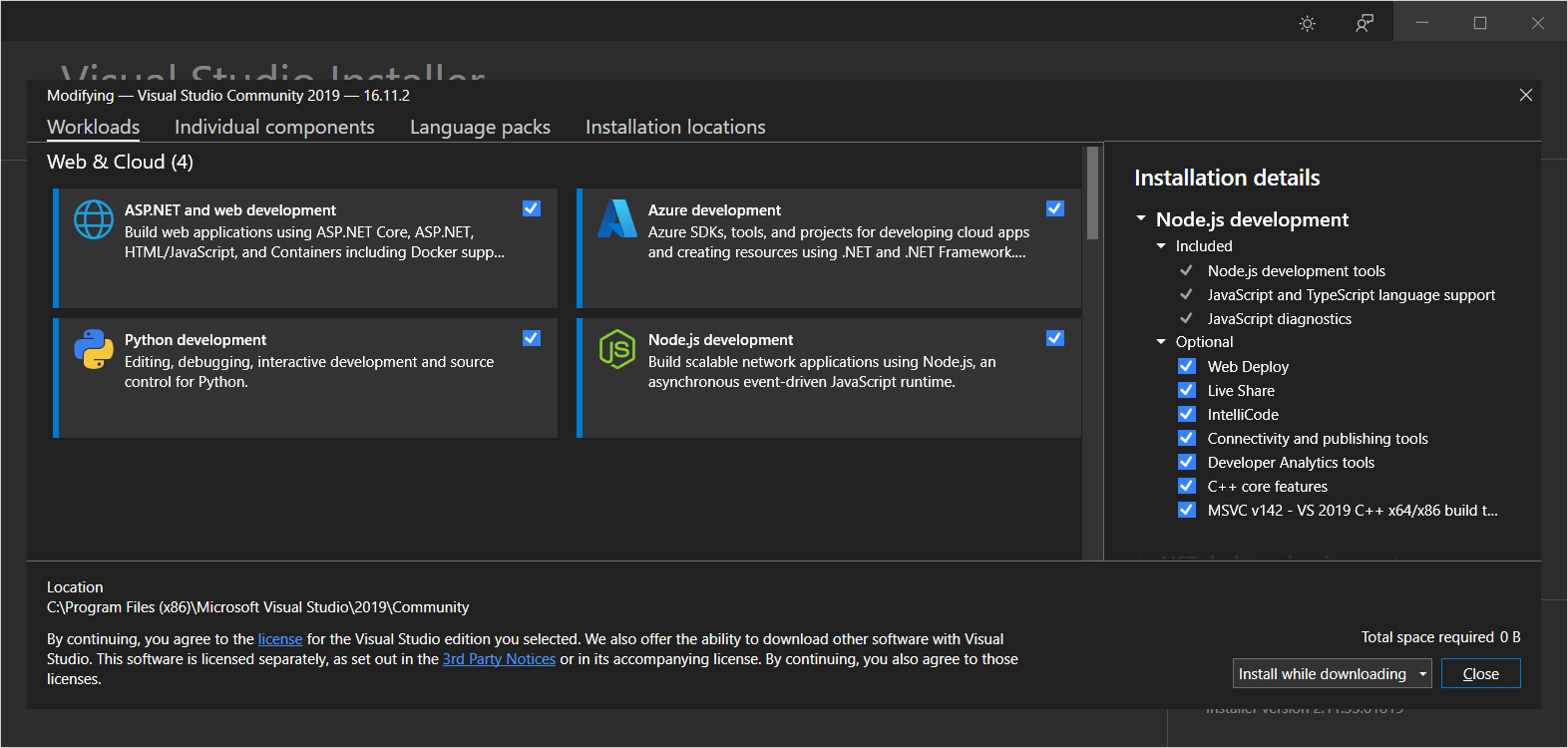This screenshot has height=748, width=1568.
Task: Uncheck Azure development workload
Action: (x=1055, y=208)
